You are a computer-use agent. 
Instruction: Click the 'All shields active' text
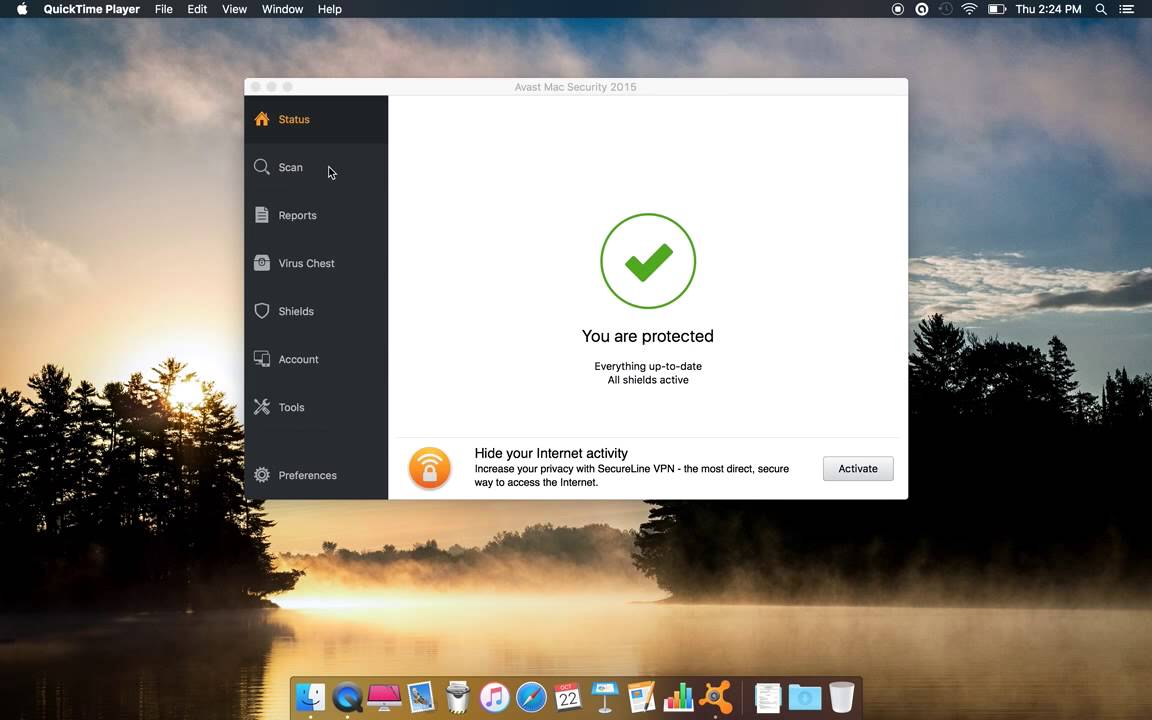(x=648, y=380)
